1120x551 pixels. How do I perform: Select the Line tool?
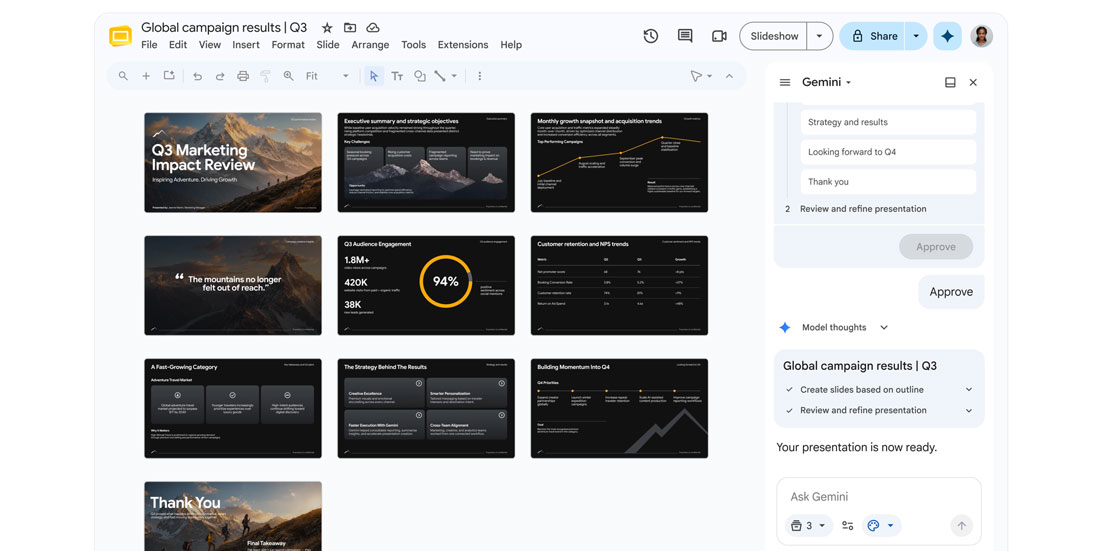click(440, 76)
